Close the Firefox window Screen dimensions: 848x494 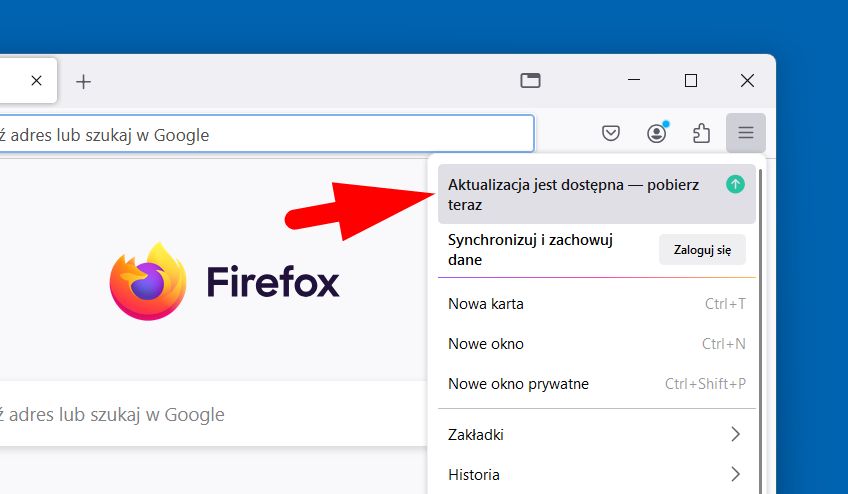coord(747,81)
